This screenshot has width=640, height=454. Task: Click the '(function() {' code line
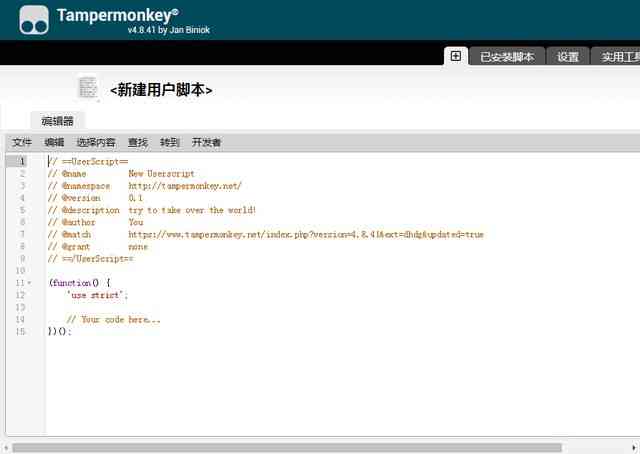[x=79, y=283]
